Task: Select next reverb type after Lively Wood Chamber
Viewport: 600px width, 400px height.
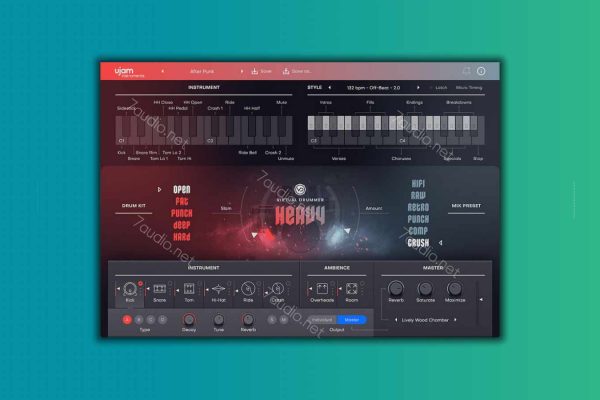Action: [455, 320]
